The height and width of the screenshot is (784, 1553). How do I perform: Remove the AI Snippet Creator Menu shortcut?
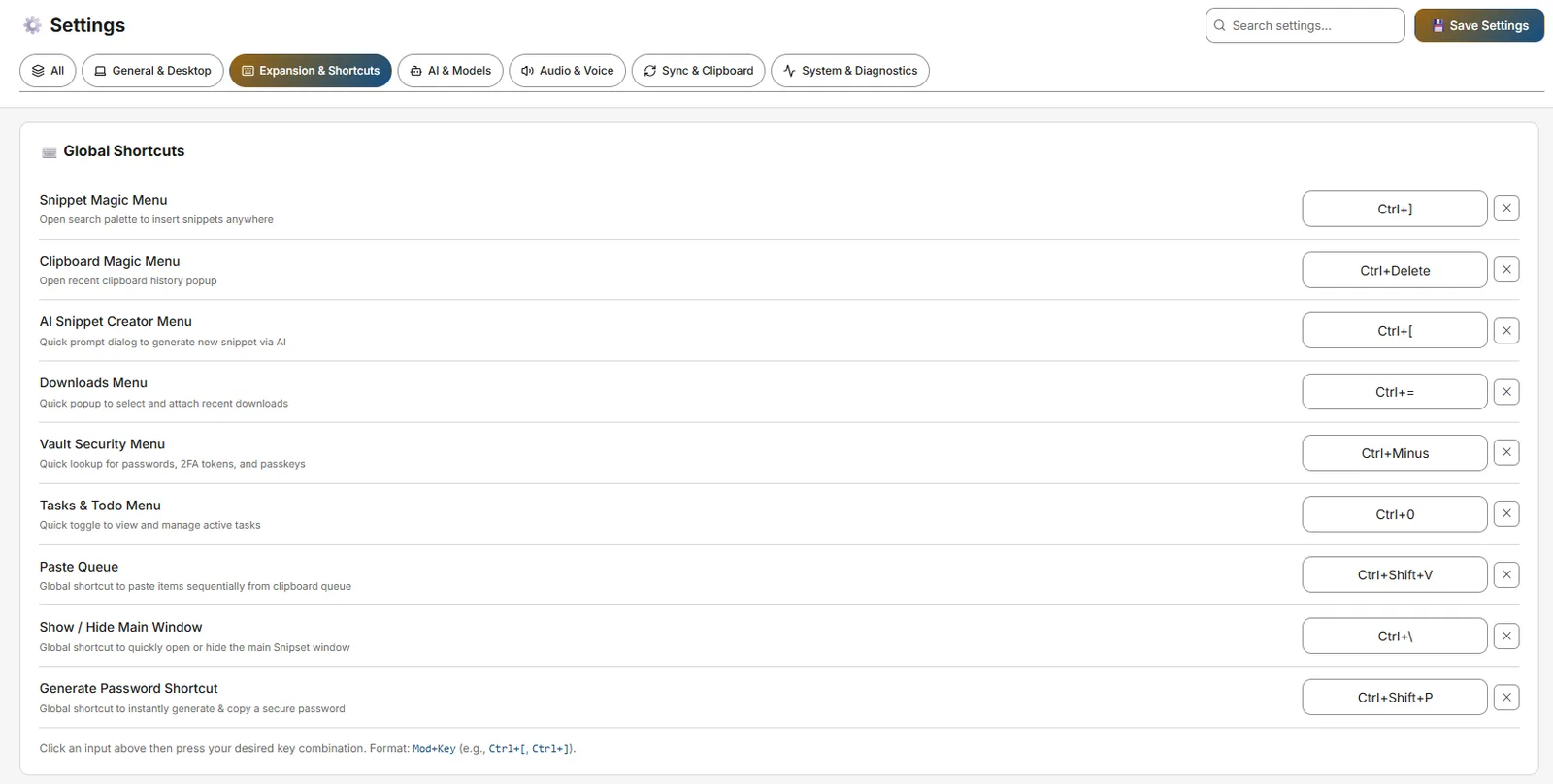tap(1506, 331)
